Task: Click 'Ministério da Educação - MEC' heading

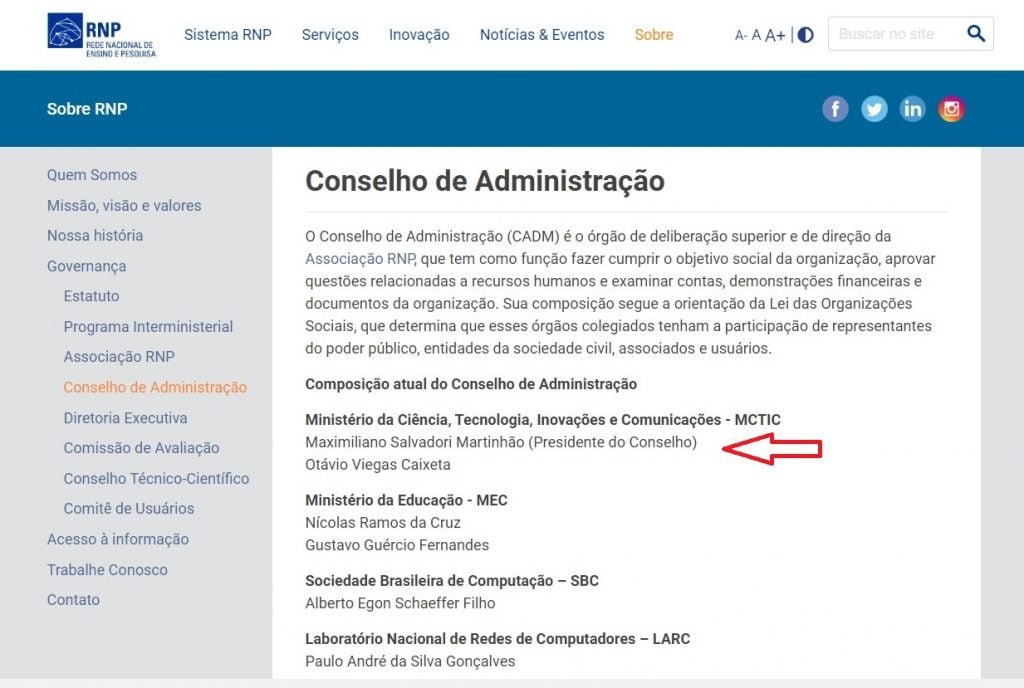Action: click(x=406, y=500)
